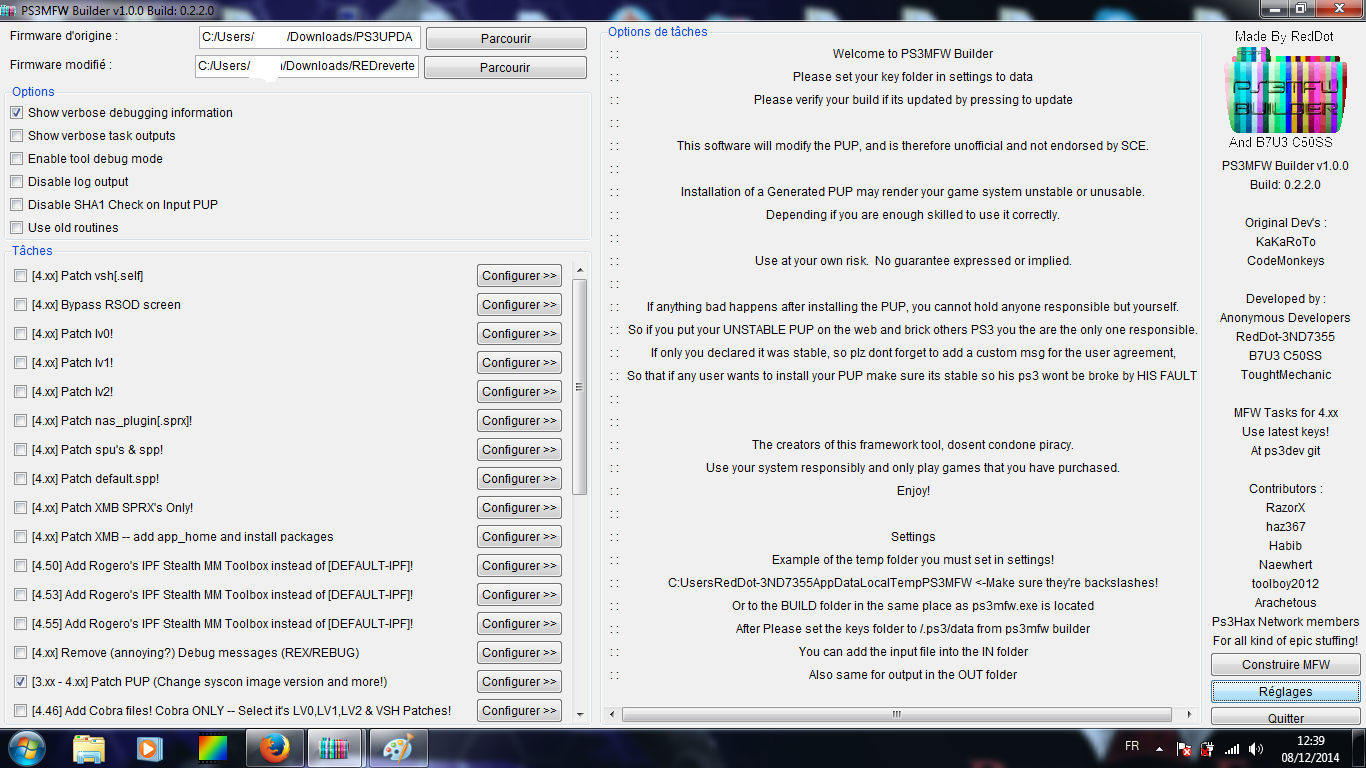Click the Firmware d'origine path field

pos(309,38)
